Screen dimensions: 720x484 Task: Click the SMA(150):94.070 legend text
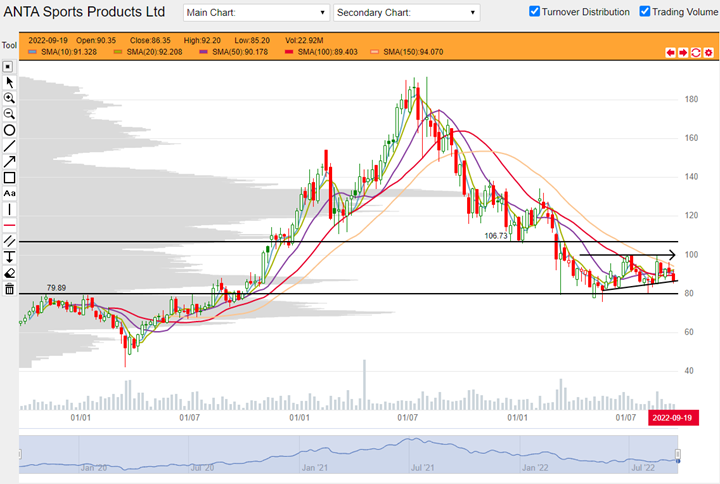(x=413, y=52)
